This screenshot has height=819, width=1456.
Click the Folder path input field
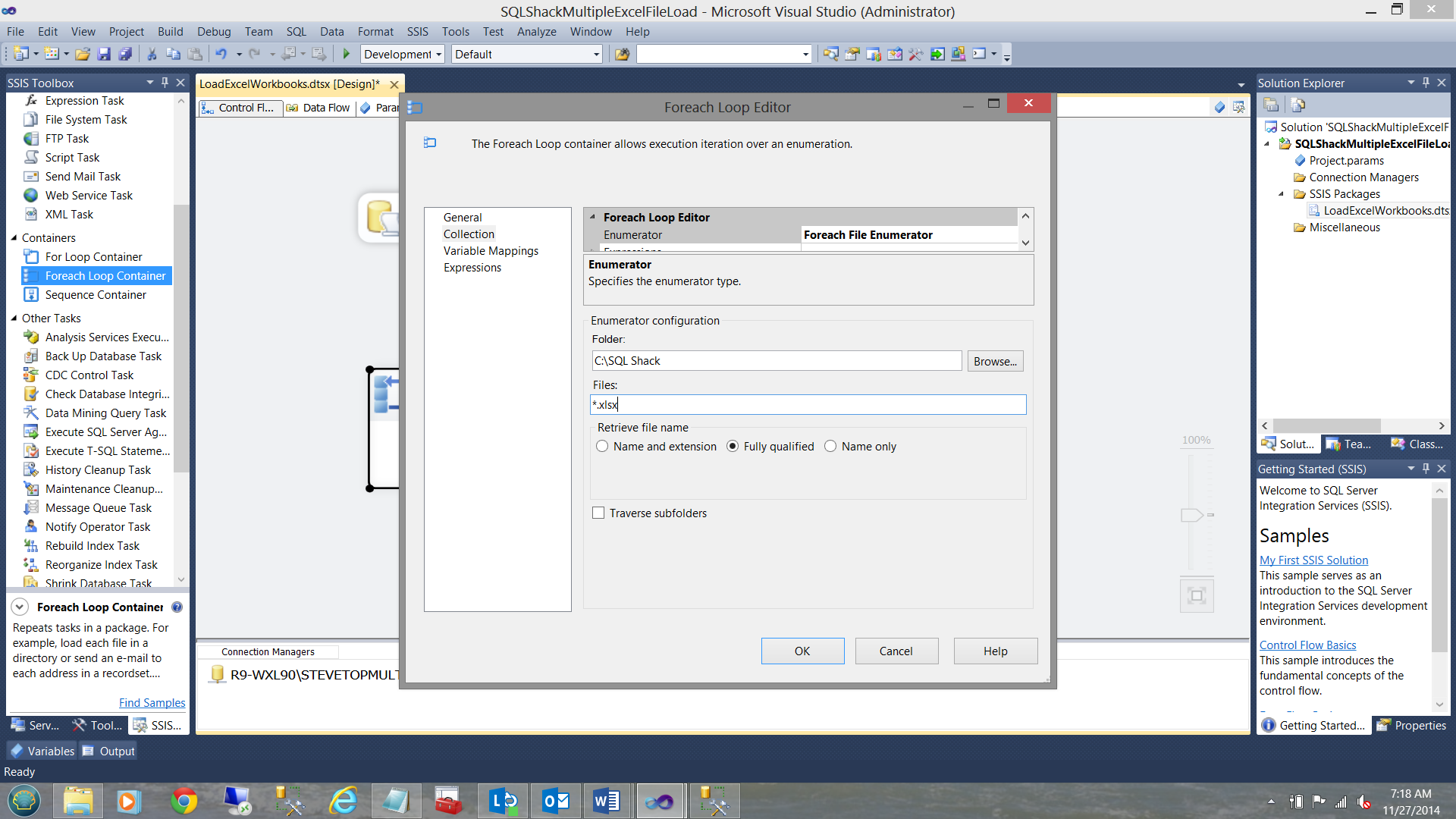(776, 361)
